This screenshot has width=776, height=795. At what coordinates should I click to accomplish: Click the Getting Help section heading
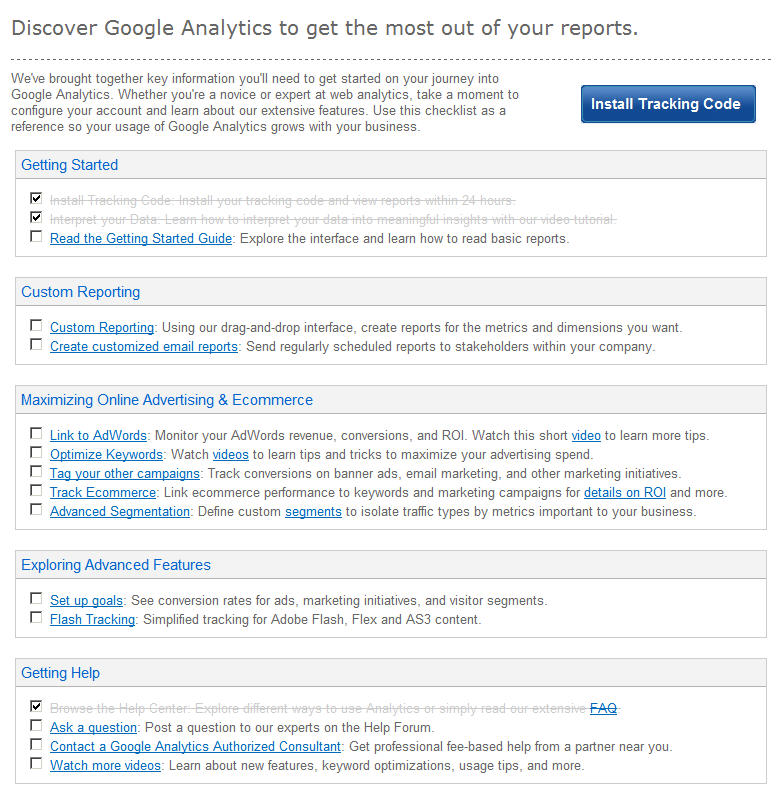pos(60,673)
